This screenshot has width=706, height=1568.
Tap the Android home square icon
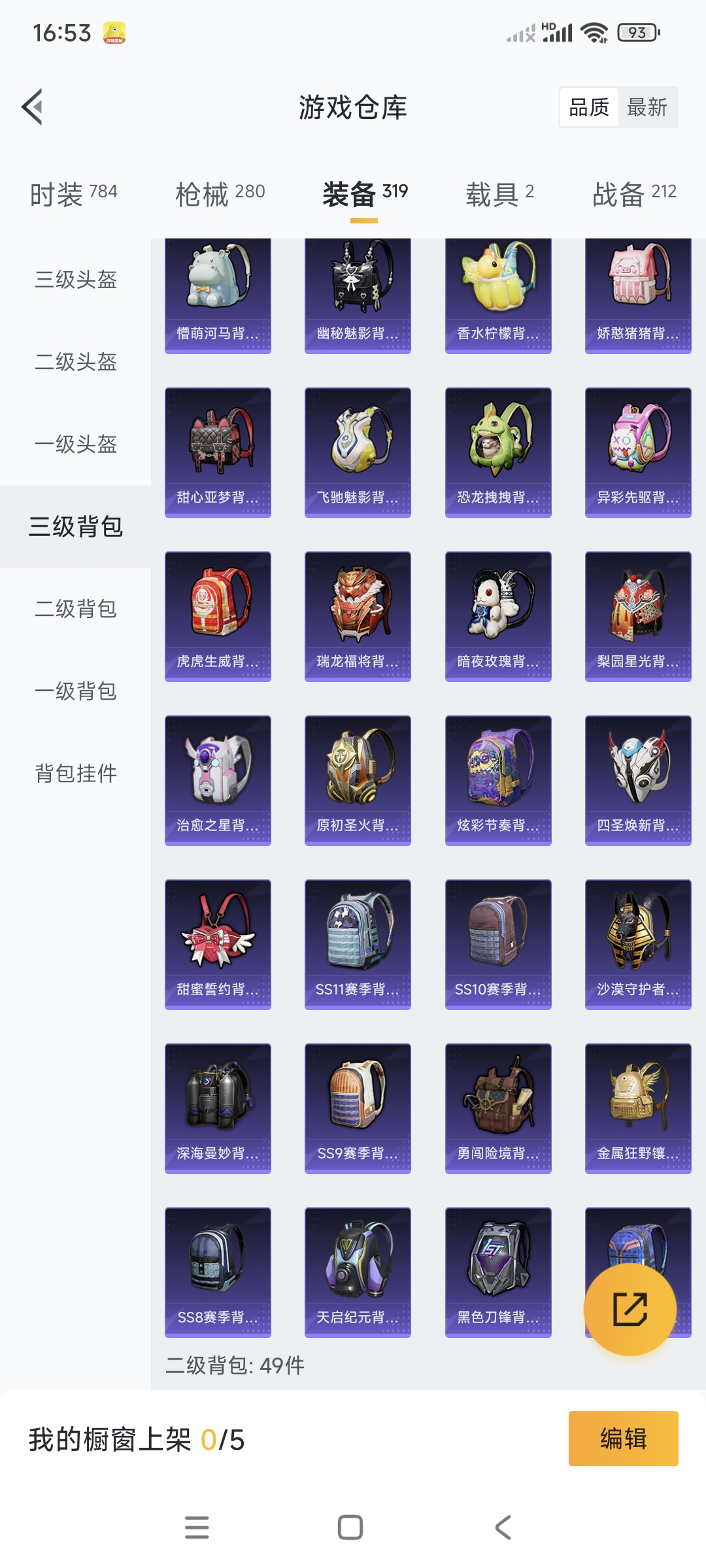point(350,1527)
